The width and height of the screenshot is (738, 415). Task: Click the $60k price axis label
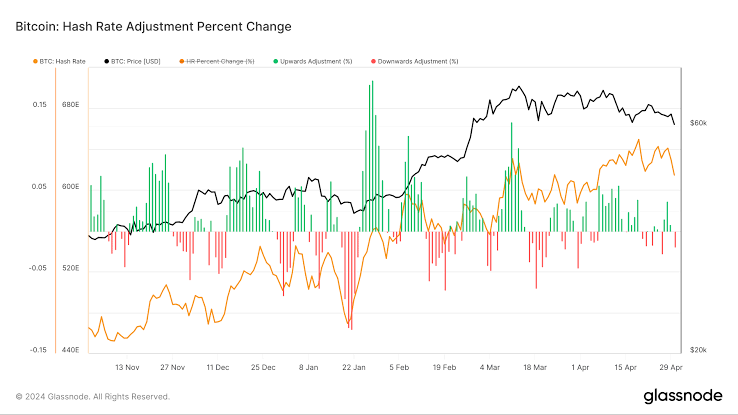(697, 123)
